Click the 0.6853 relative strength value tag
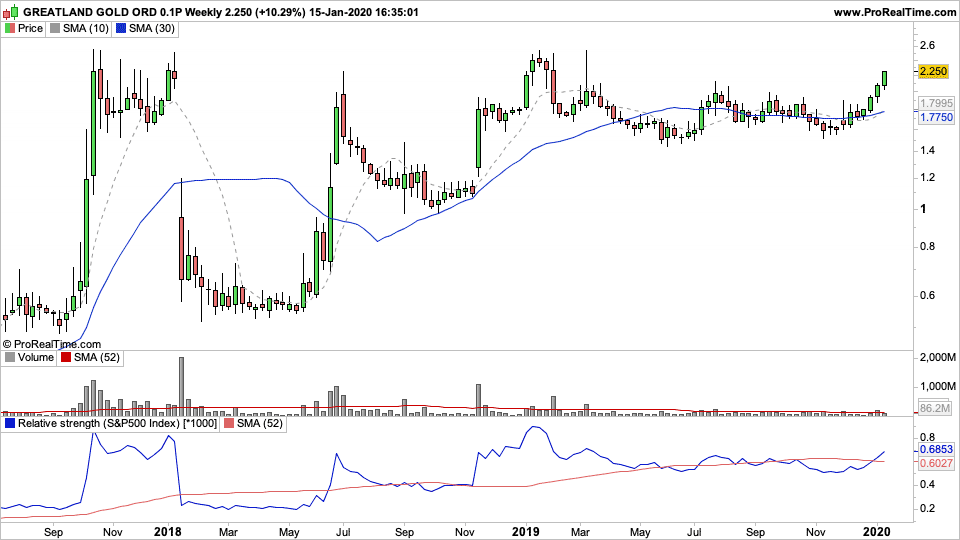The height and width of the screenshot is (540, 960). tap(936, 449)
